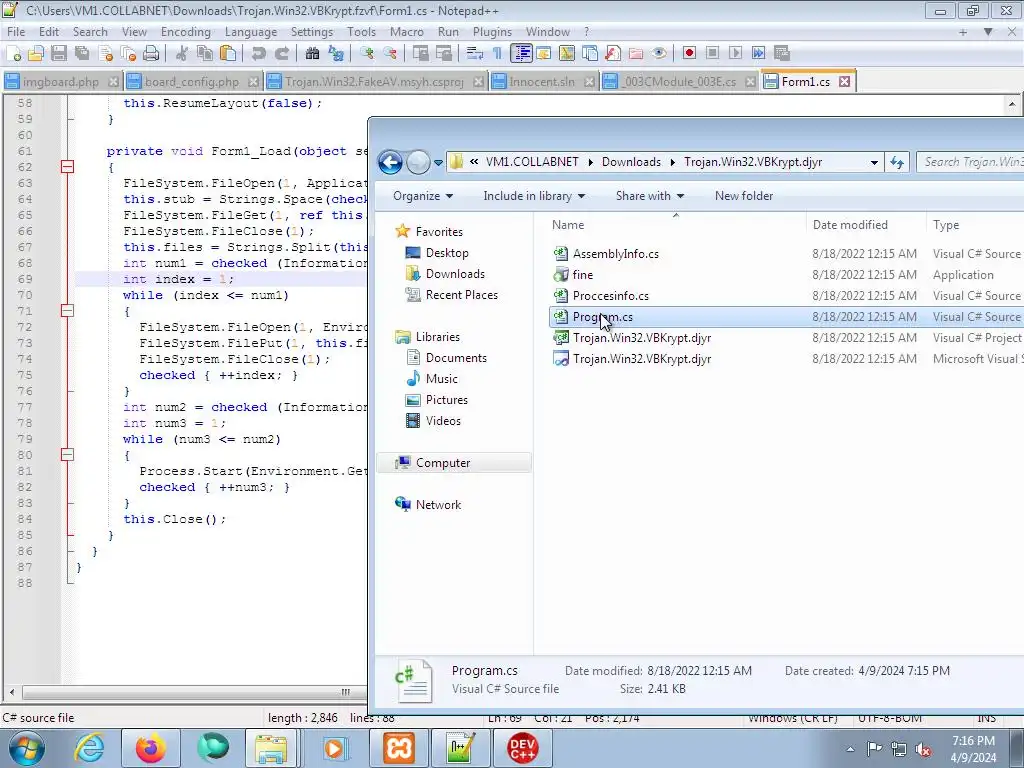Toggle the indent guide toolbar button
1024x768 pixels.
(521, 54)
